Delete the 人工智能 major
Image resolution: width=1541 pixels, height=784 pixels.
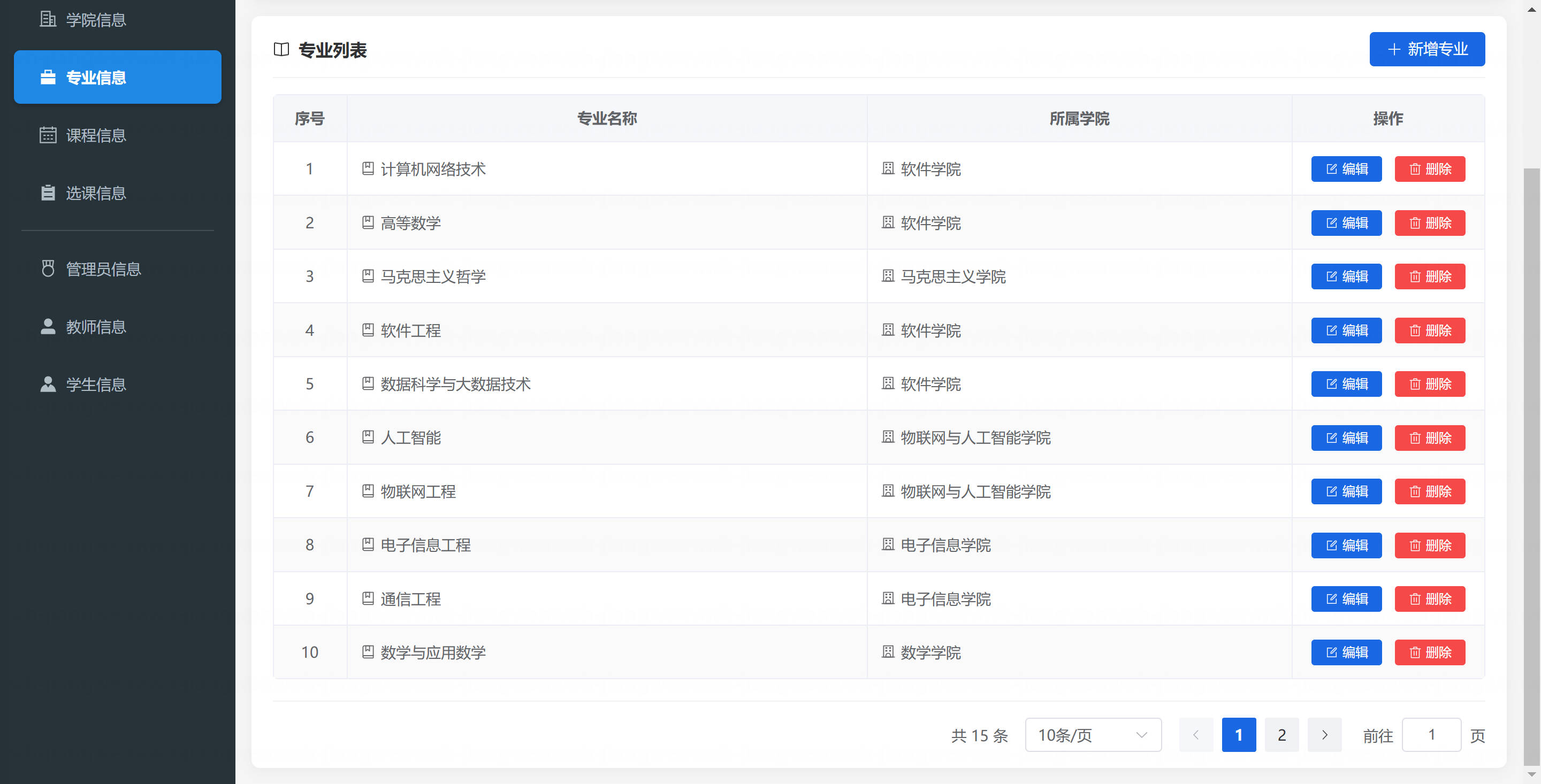[x=1430, y=438]
